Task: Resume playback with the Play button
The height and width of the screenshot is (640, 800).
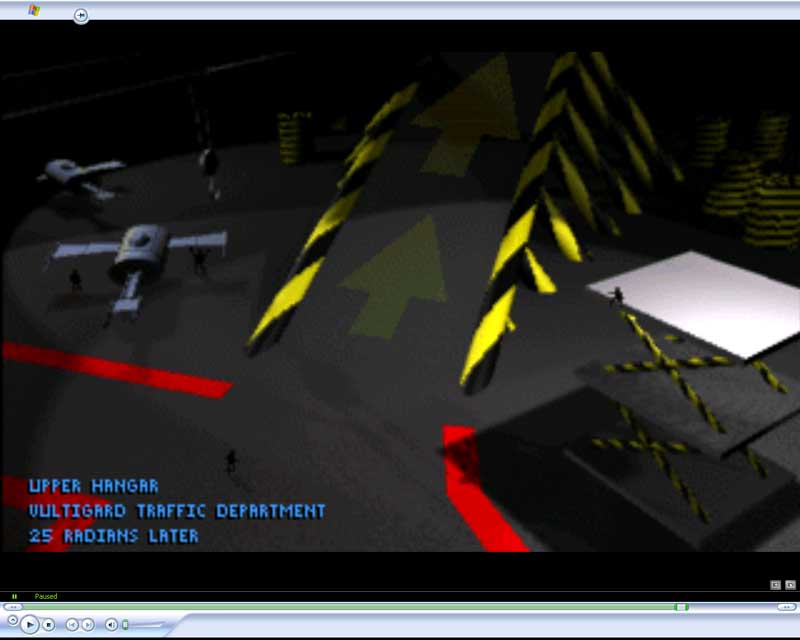Action: (x=30, y=624)
